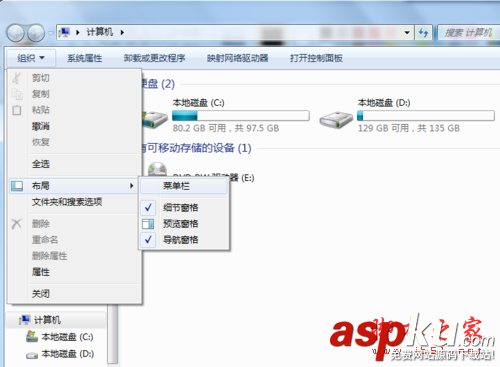Click the Forward navigation arrow button

[x=36, y=33]
